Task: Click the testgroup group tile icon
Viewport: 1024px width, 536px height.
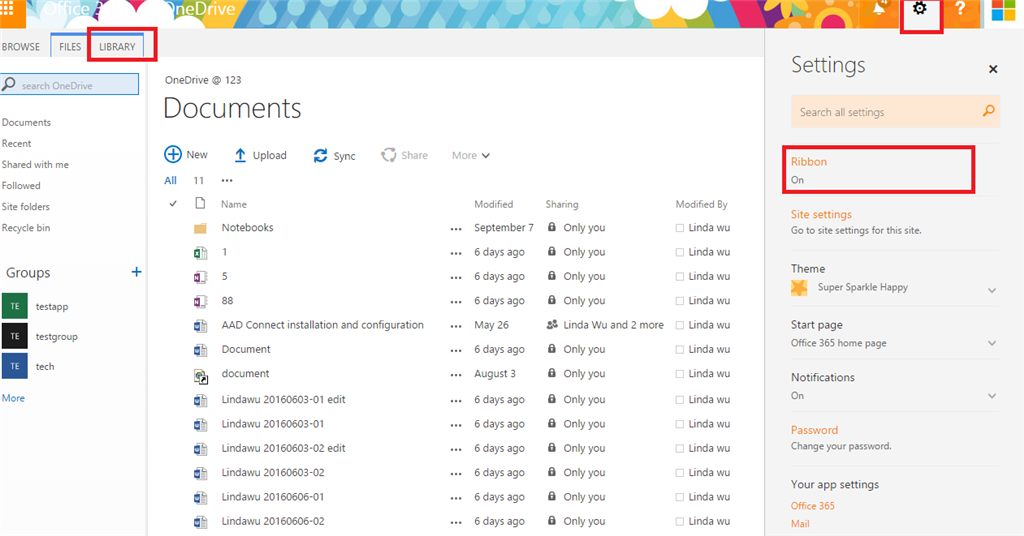Action: (14, 336)
